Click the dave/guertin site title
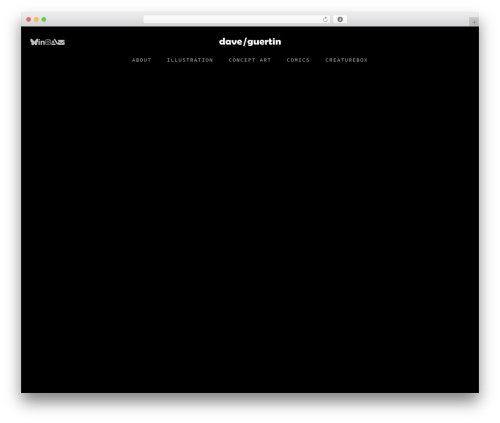This screenshot has height=423, width=500. [x=250, y=42]
